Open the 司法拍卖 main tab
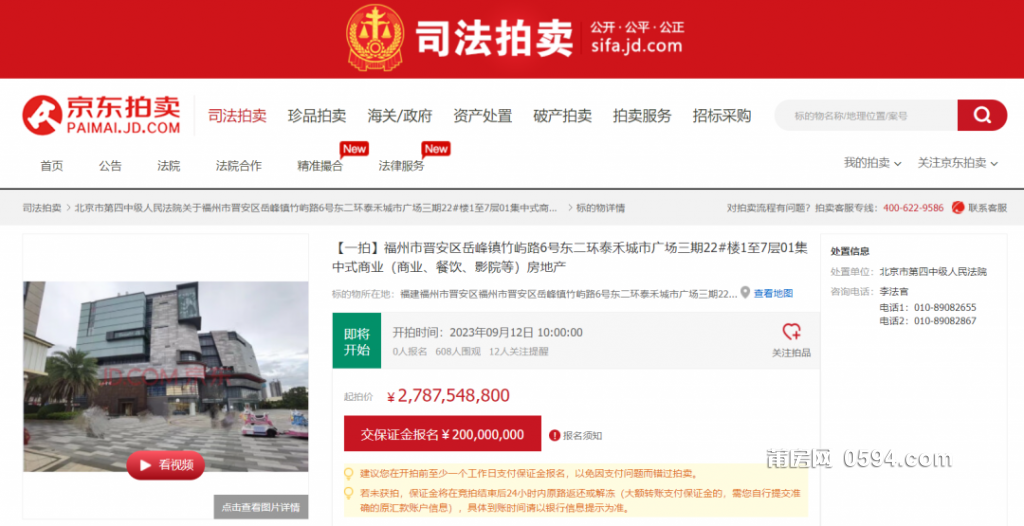1024x526 pixels. 237,116
